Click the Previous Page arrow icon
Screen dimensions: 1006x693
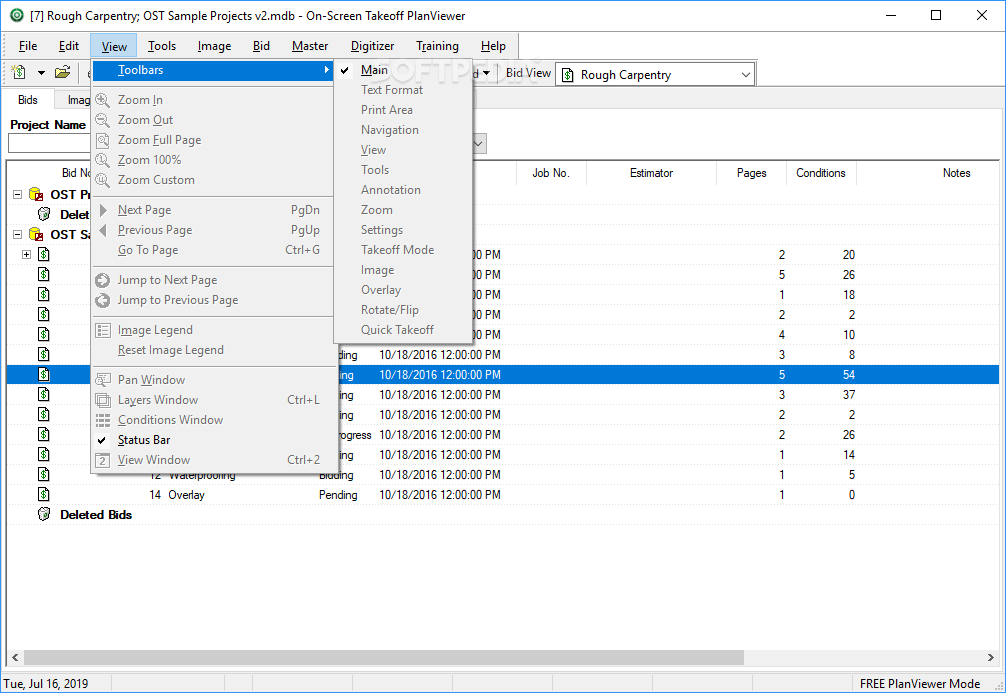(x=103, y=230)
